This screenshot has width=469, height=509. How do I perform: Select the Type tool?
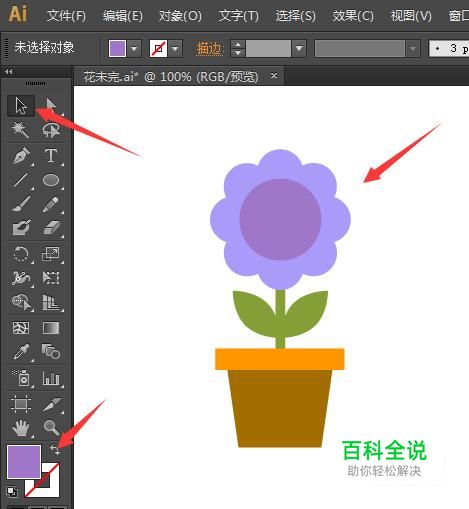coord(51,155)
